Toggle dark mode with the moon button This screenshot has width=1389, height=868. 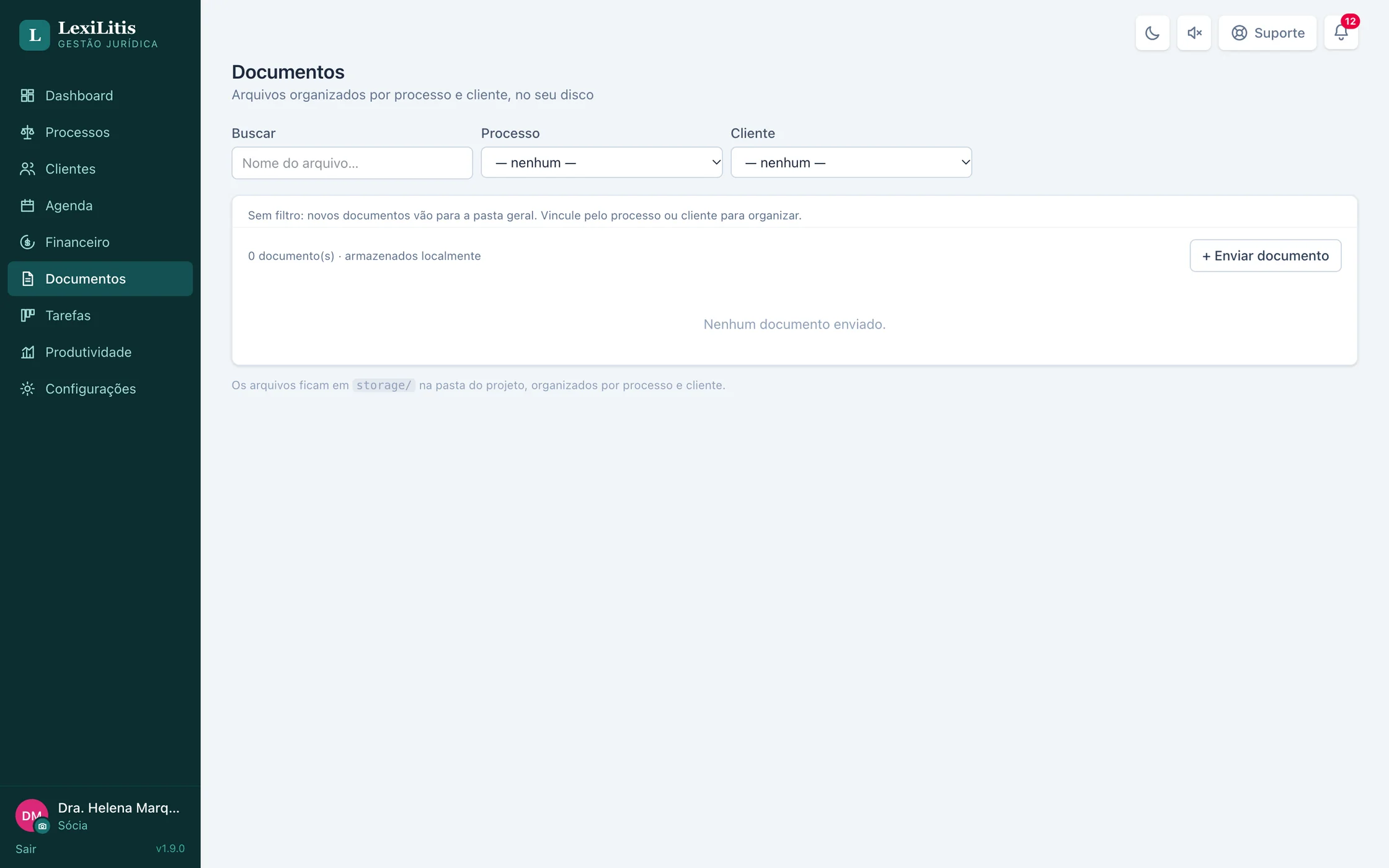point(1152,33)
